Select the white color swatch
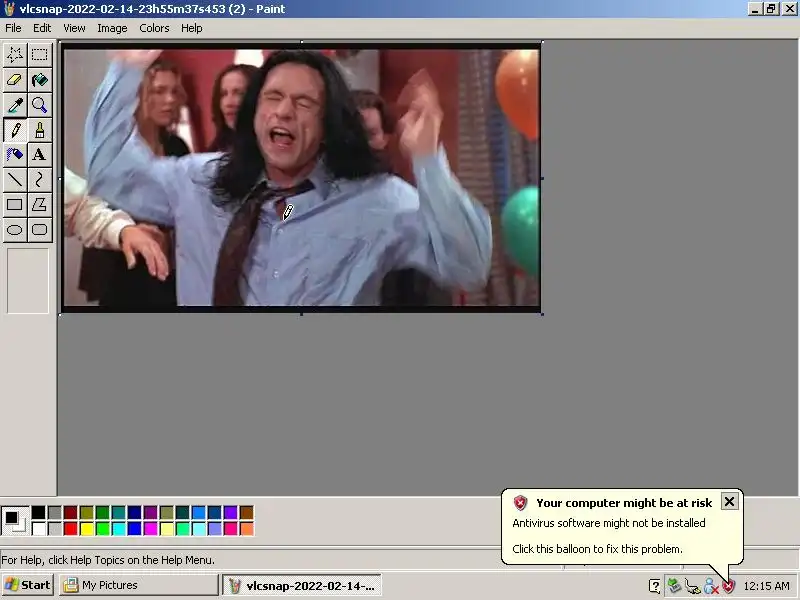Screen dimensions: 800x600 (38, 529)
